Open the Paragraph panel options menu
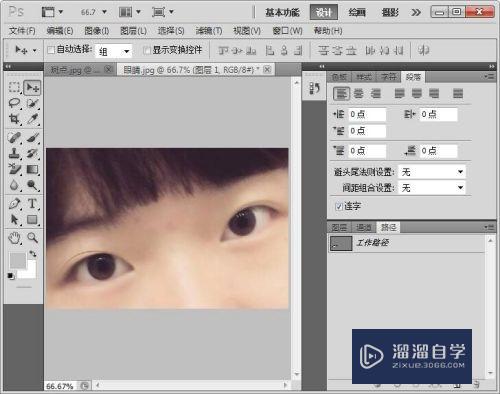The height and width of the screenshot is (394, 500). 490,77
